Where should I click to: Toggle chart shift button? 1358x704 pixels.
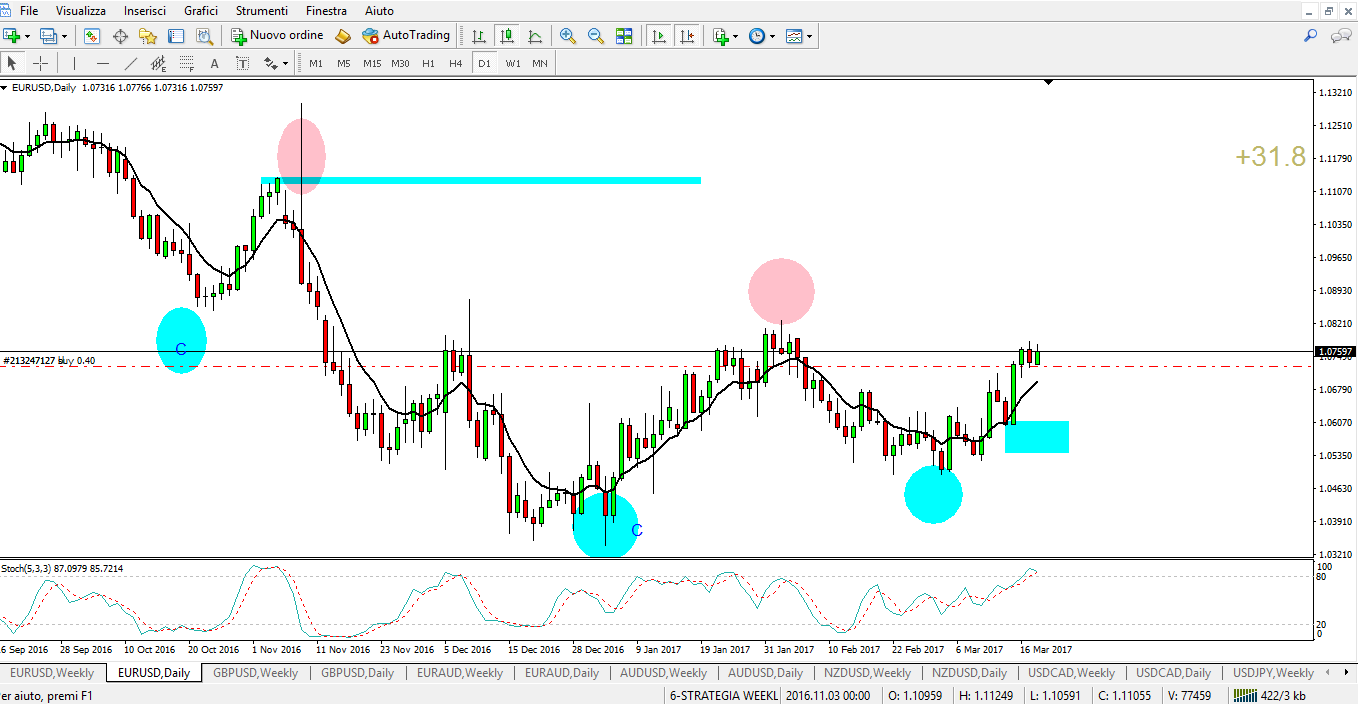click(x=687, y=36)
